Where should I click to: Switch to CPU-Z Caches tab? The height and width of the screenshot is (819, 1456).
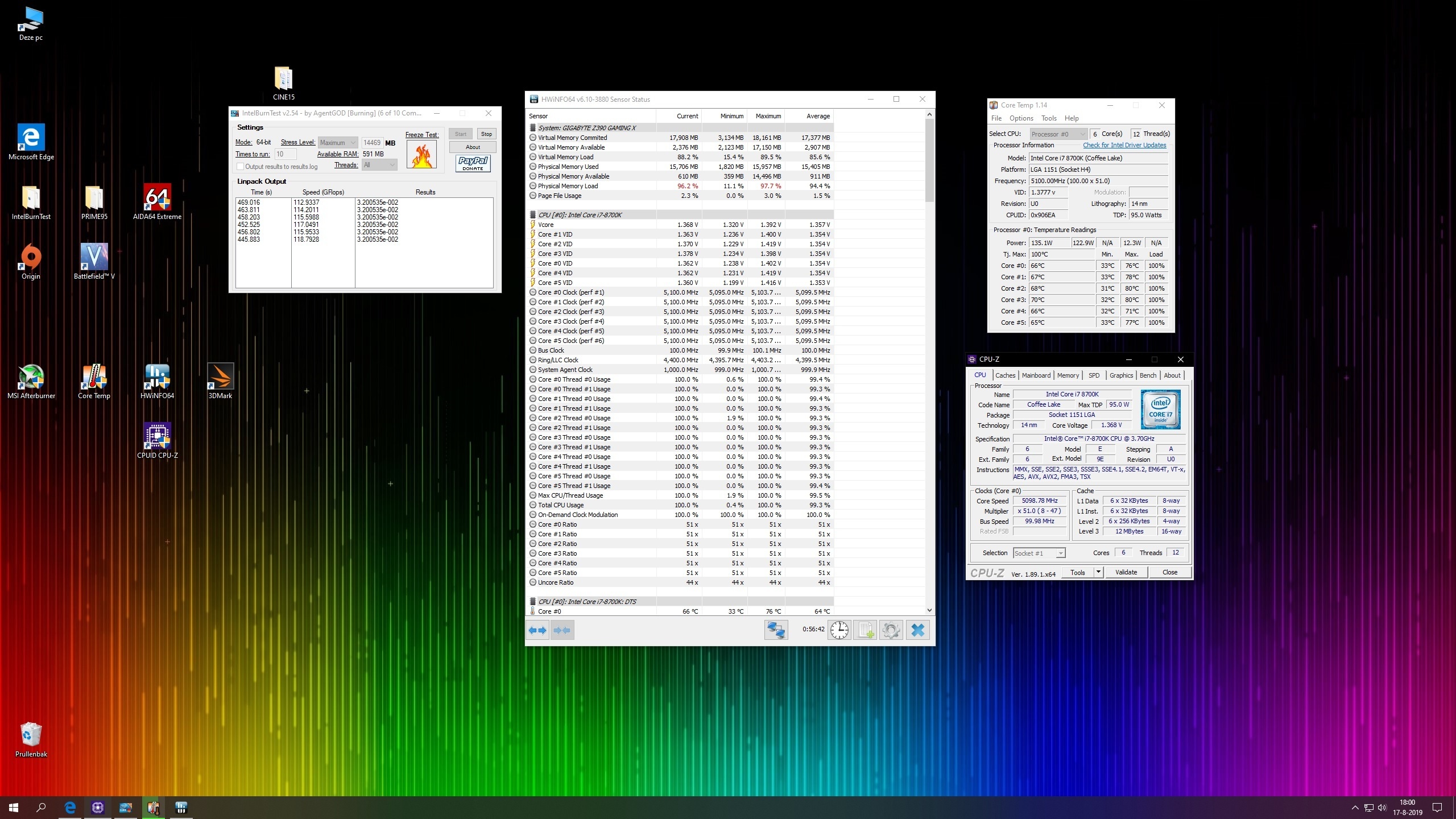(x=1005, y=375)
